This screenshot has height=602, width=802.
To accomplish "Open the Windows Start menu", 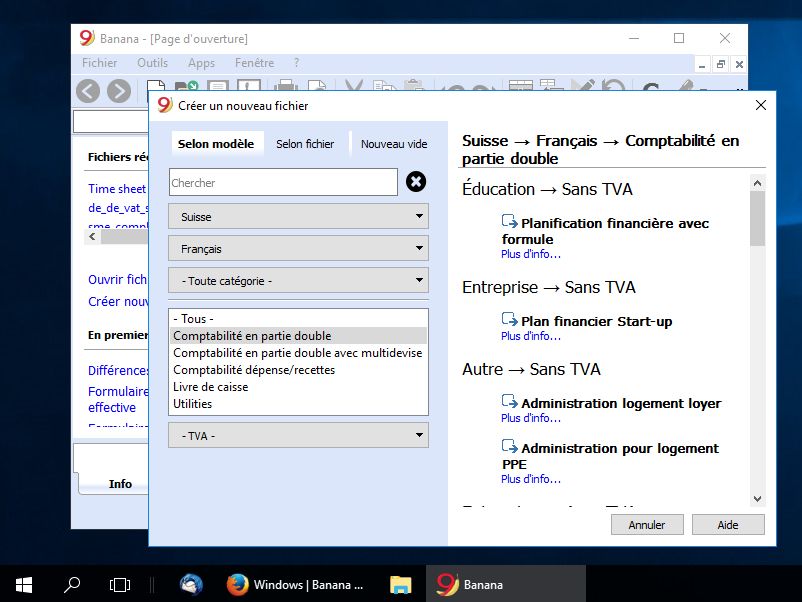I will pyautogui.click(x=24, y=585).
